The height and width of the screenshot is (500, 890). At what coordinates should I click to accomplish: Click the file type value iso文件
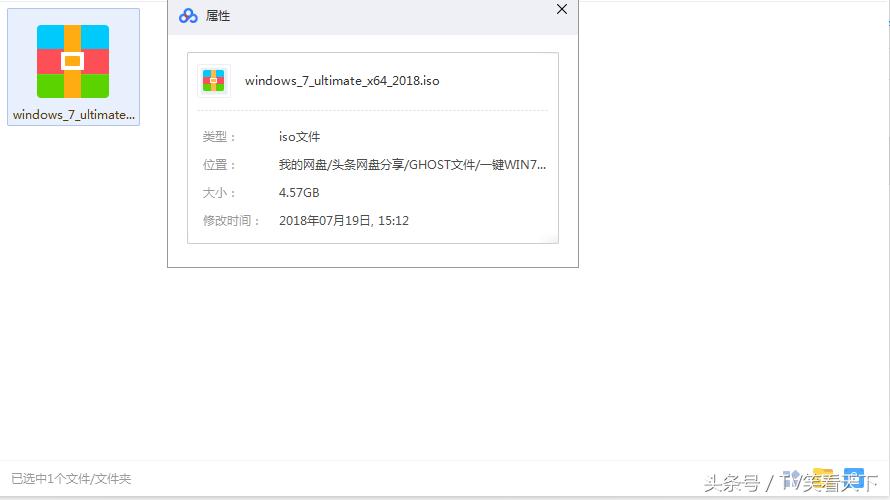(x=299, y=137)
